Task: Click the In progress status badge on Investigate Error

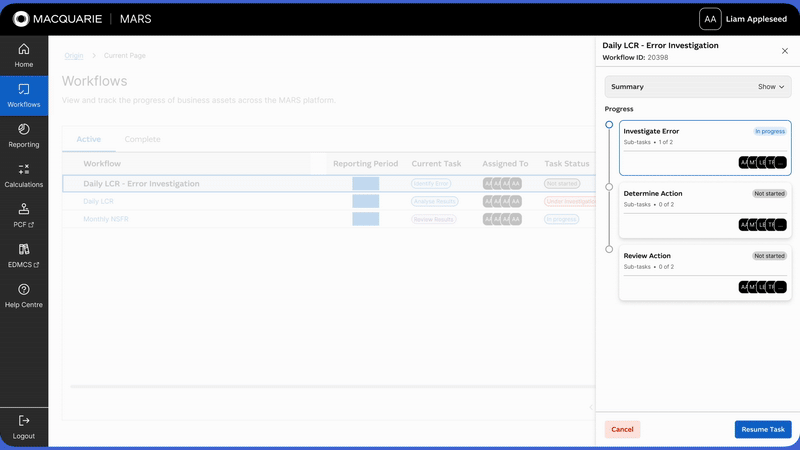Action: (x=770, y=132)
